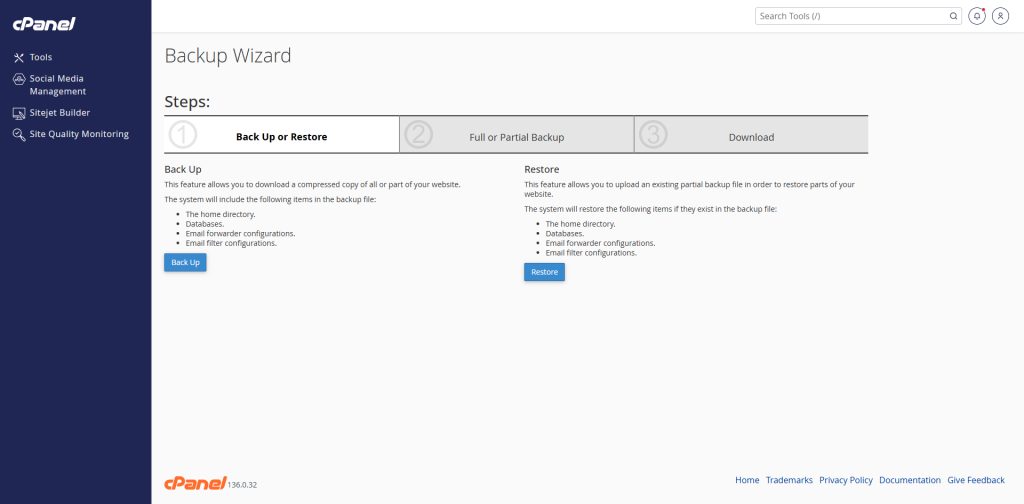This screenshot has height=504, width=1024.
Task: Click the cPanel logo in the sidebar
Action: (44, 24)
